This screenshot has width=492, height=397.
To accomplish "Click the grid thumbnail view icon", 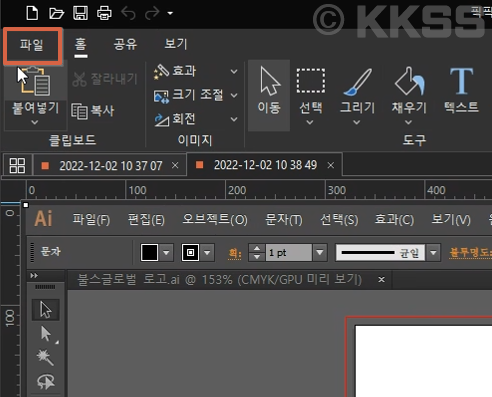I will click(17, 165).
